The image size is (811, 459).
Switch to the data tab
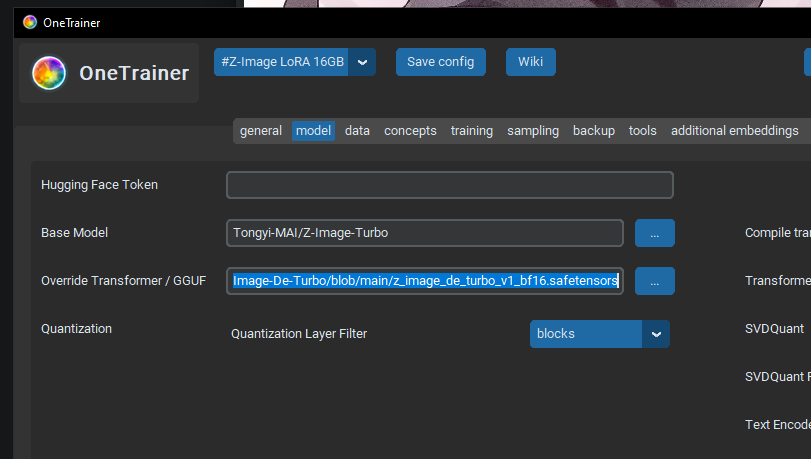[357, 131]
